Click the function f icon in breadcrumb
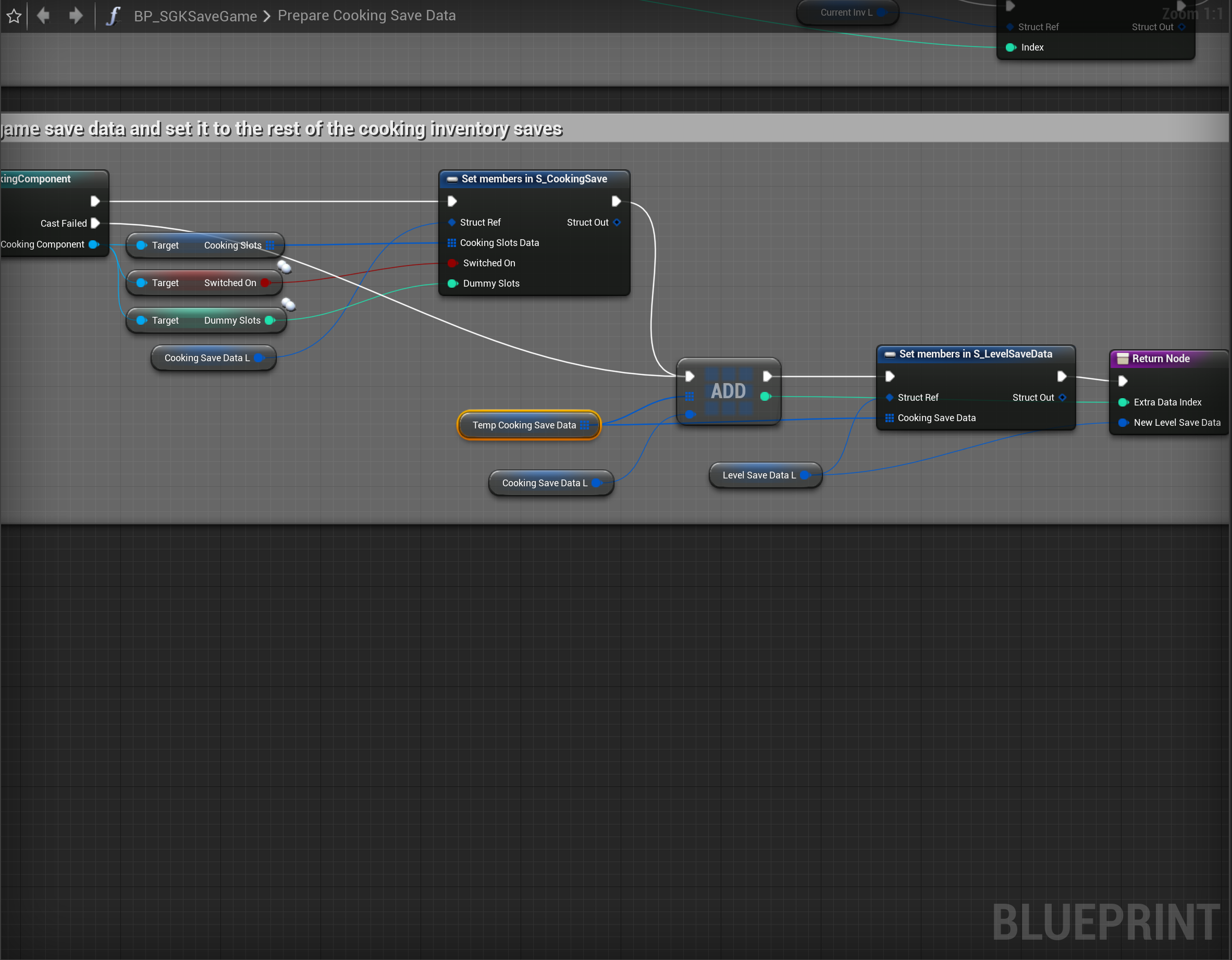This screenshot has height=960, width=1232. 114,16
